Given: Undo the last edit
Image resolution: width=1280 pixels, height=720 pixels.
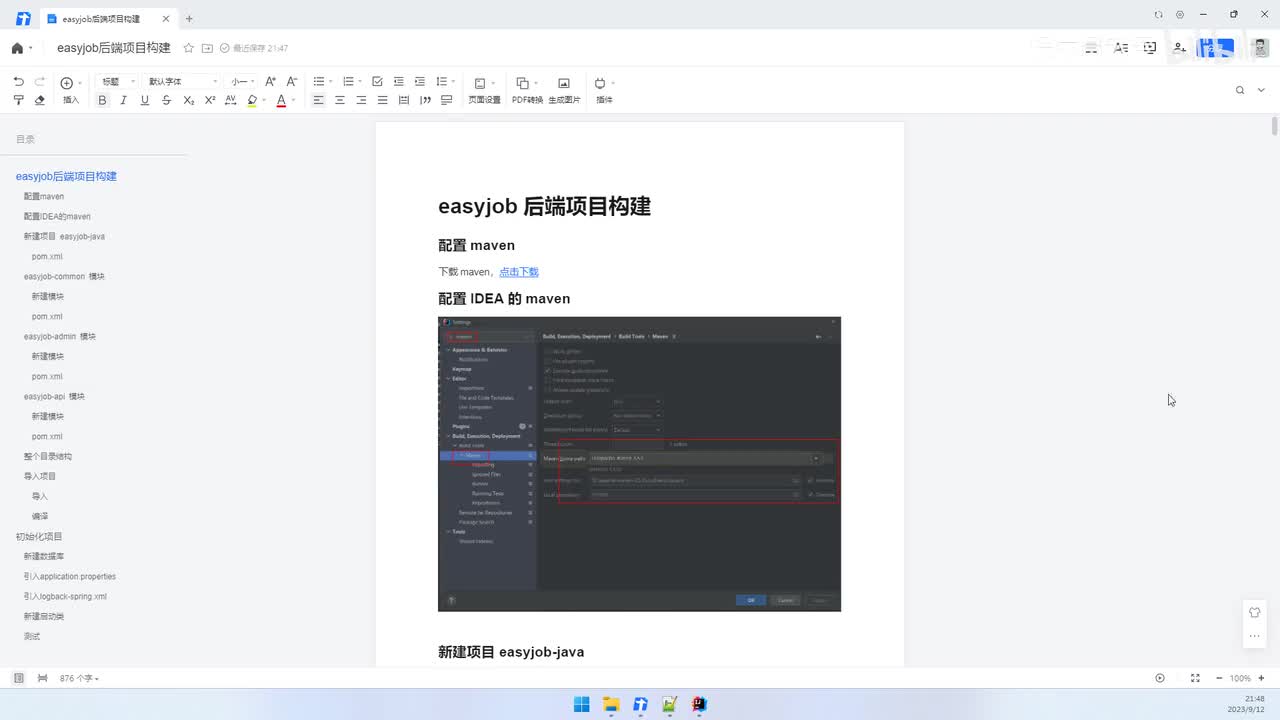Looking at the screenshot, I should (18, 82).
